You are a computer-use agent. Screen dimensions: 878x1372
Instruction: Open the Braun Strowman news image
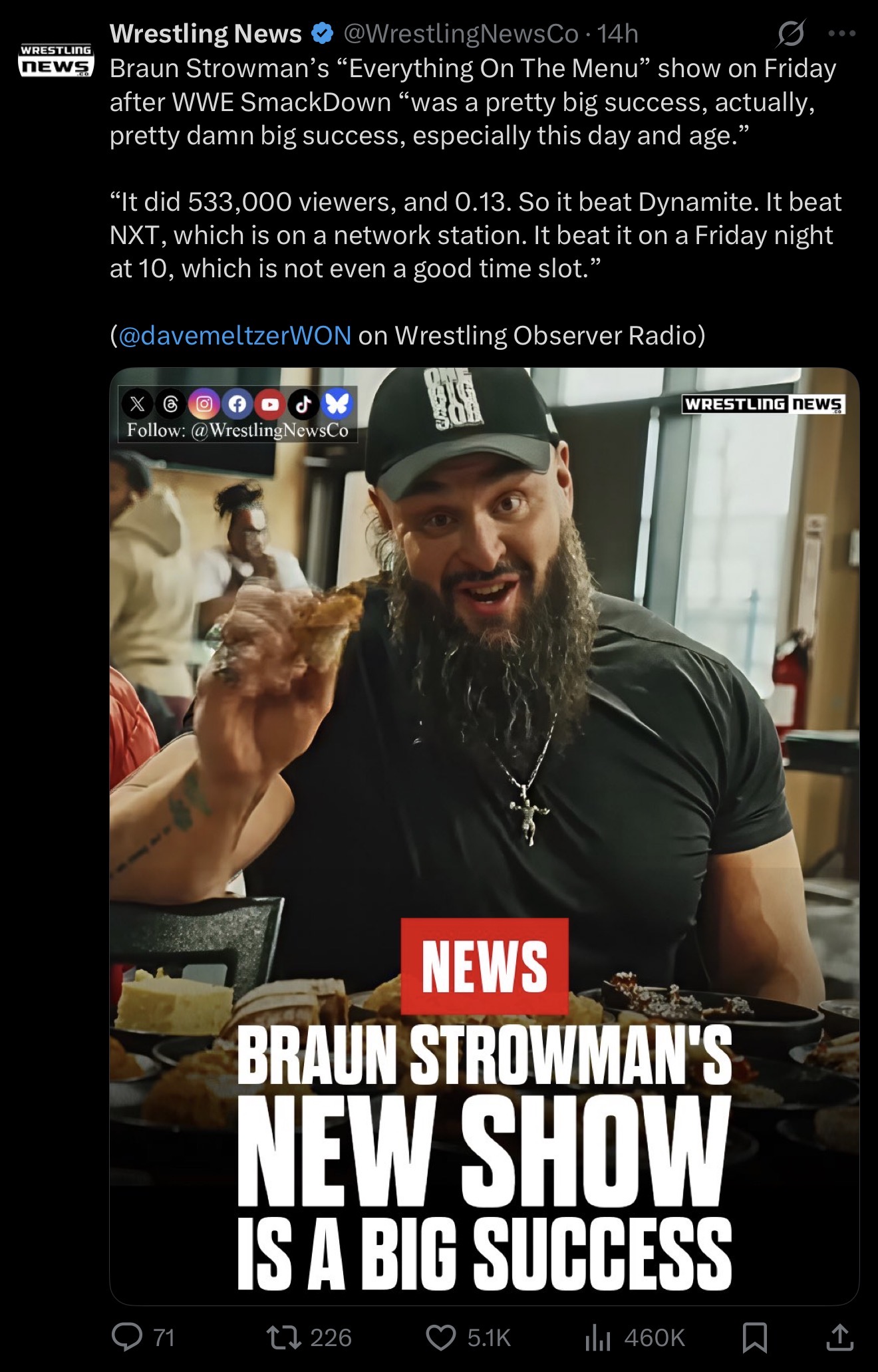tap(484, 835)
